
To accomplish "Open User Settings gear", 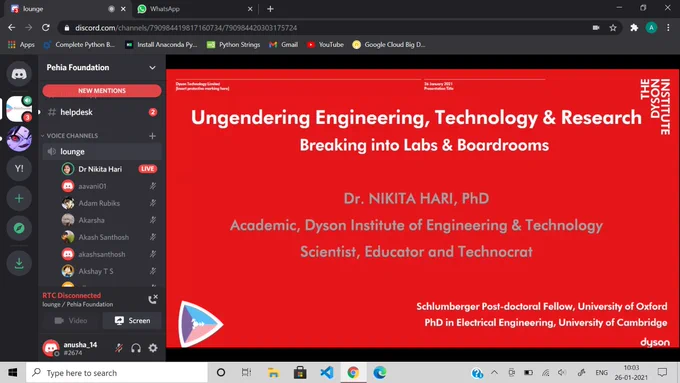I will pos(153,348).
